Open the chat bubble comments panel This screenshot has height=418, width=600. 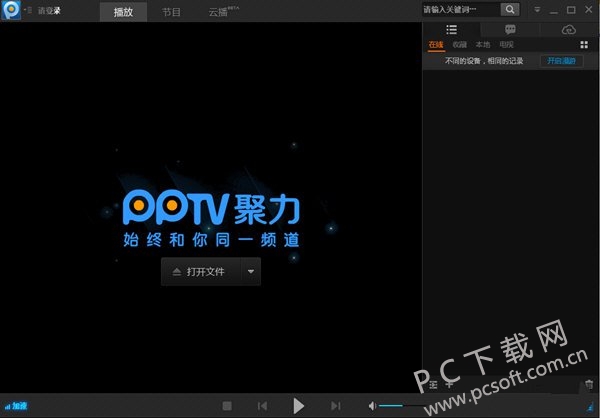(510, 29)
